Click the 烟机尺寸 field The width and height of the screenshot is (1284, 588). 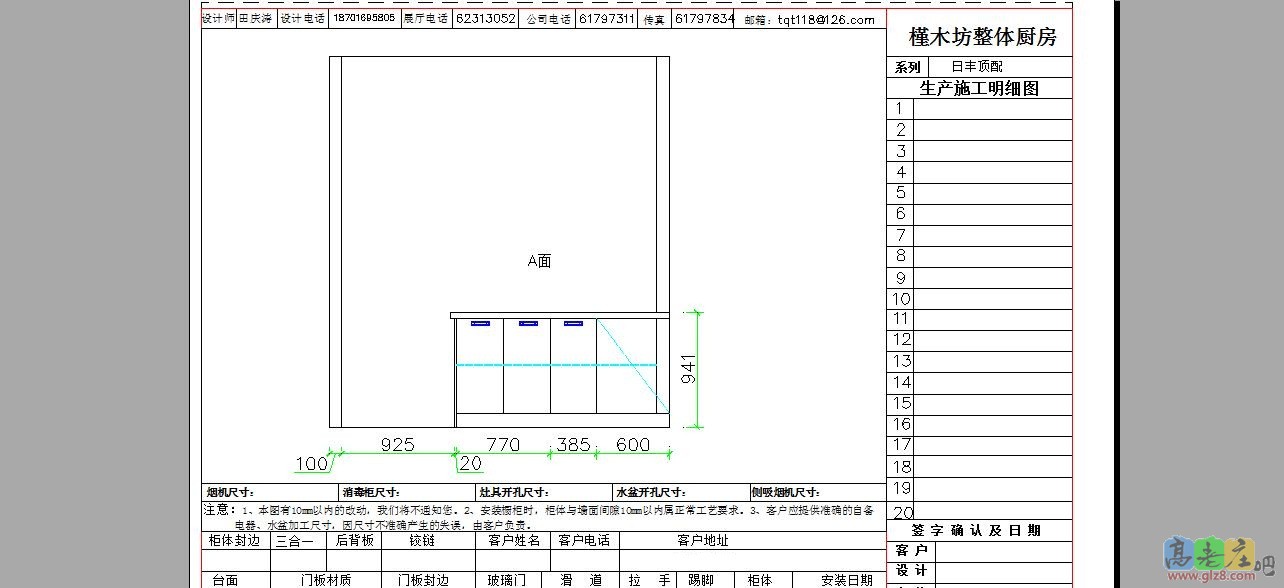pyautogui.click(x=270, y=492)
